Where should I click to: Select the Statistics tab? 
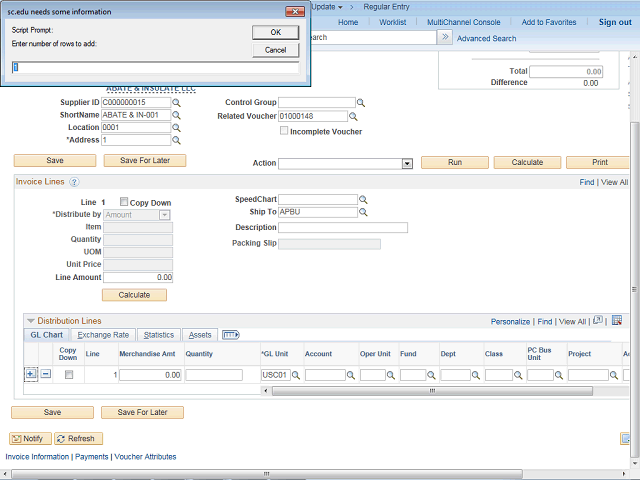click(158, 335)
